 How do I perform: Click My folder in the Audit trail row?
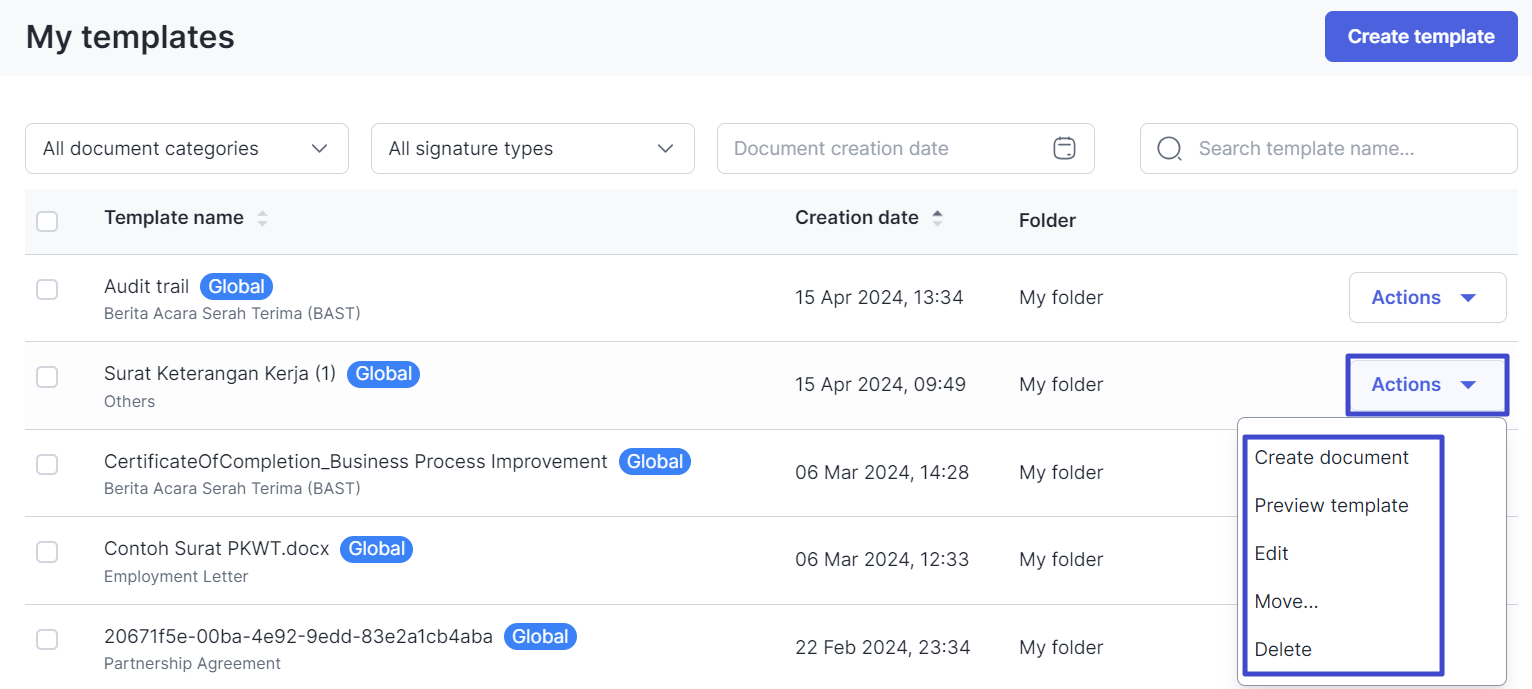click(1061, 298)
